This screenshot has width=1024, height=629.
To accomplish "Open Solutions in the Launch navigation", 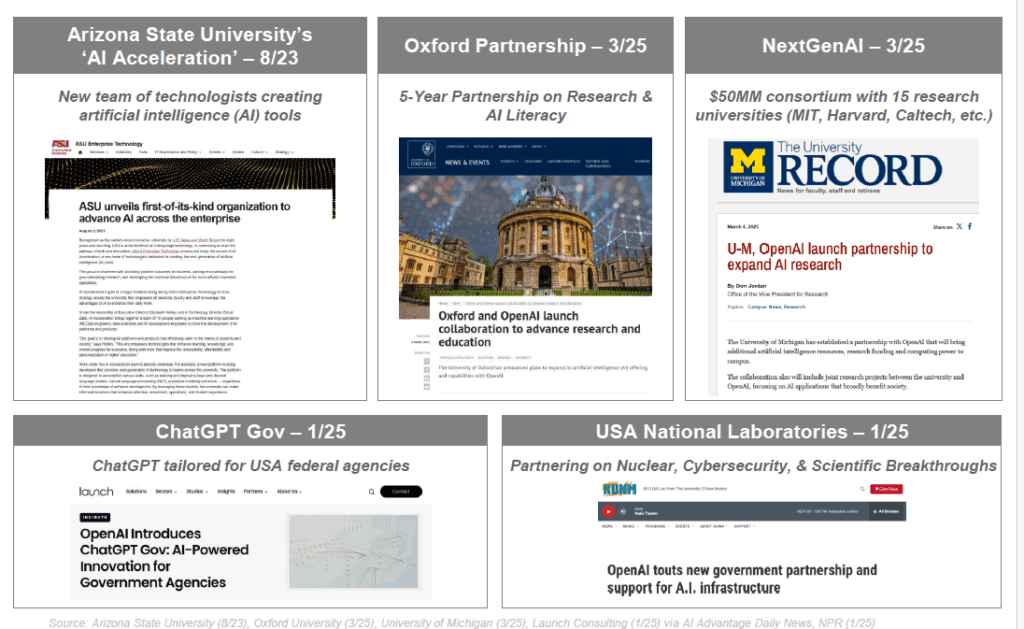I will pyautogui.click(x=136, y=491).
